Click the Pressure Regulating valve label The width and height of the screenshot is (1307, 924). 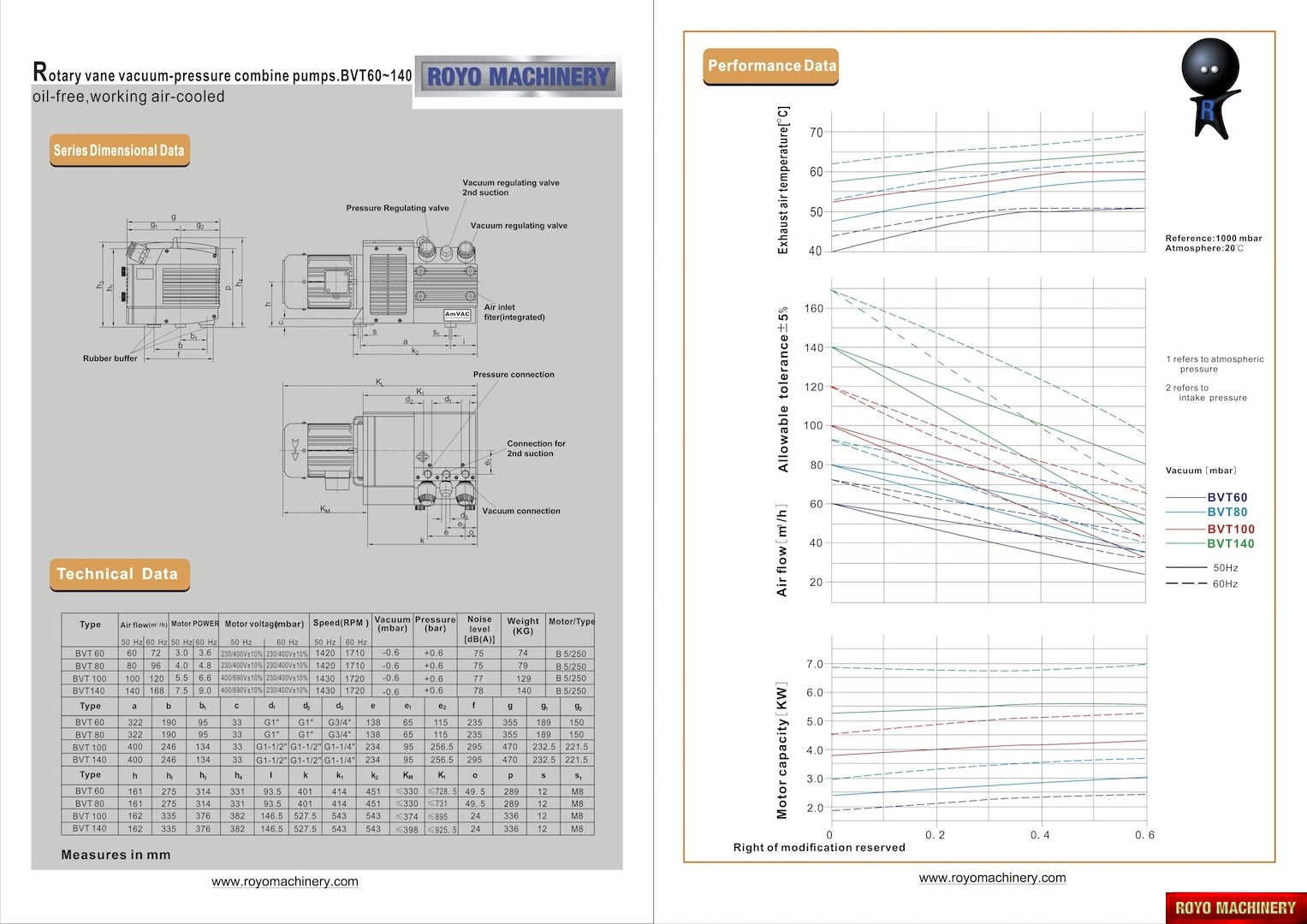[x=397, y=208]
